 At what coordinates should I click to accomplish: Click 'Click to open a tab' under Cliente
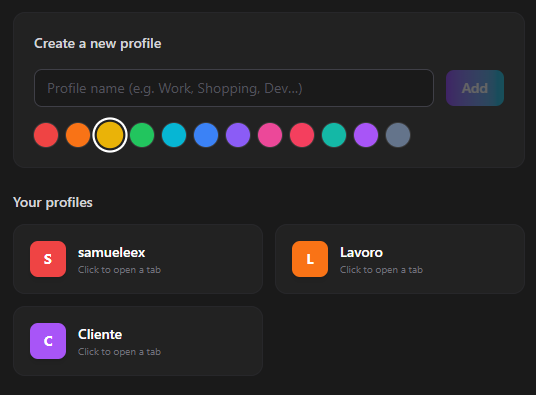119,352
